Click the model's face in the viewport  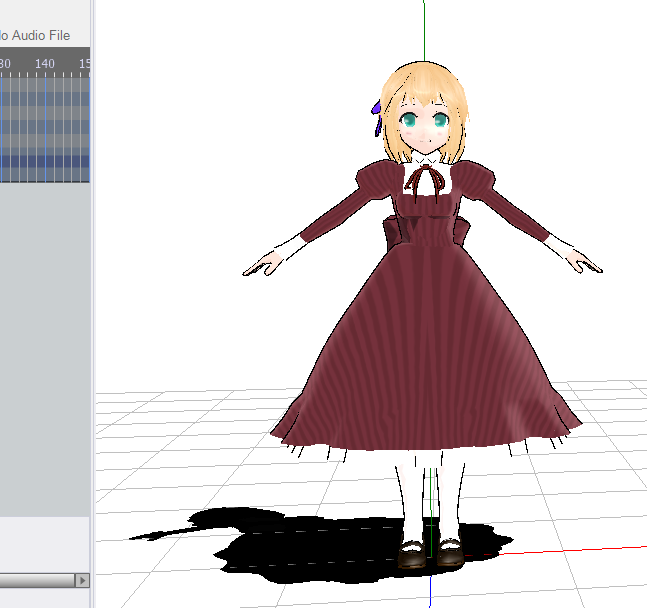click(424, 126)
